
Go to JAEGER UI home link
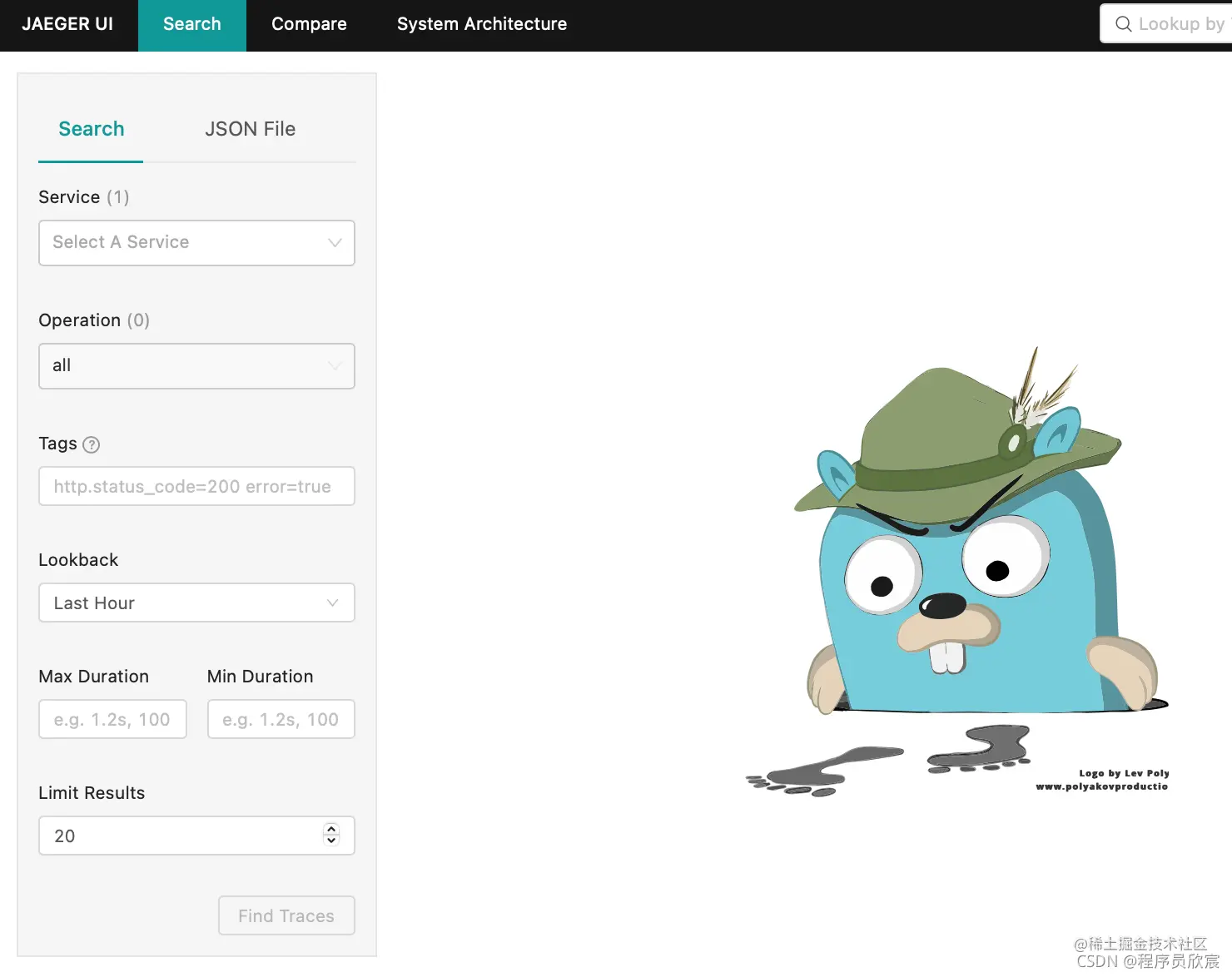pos(67,24)
